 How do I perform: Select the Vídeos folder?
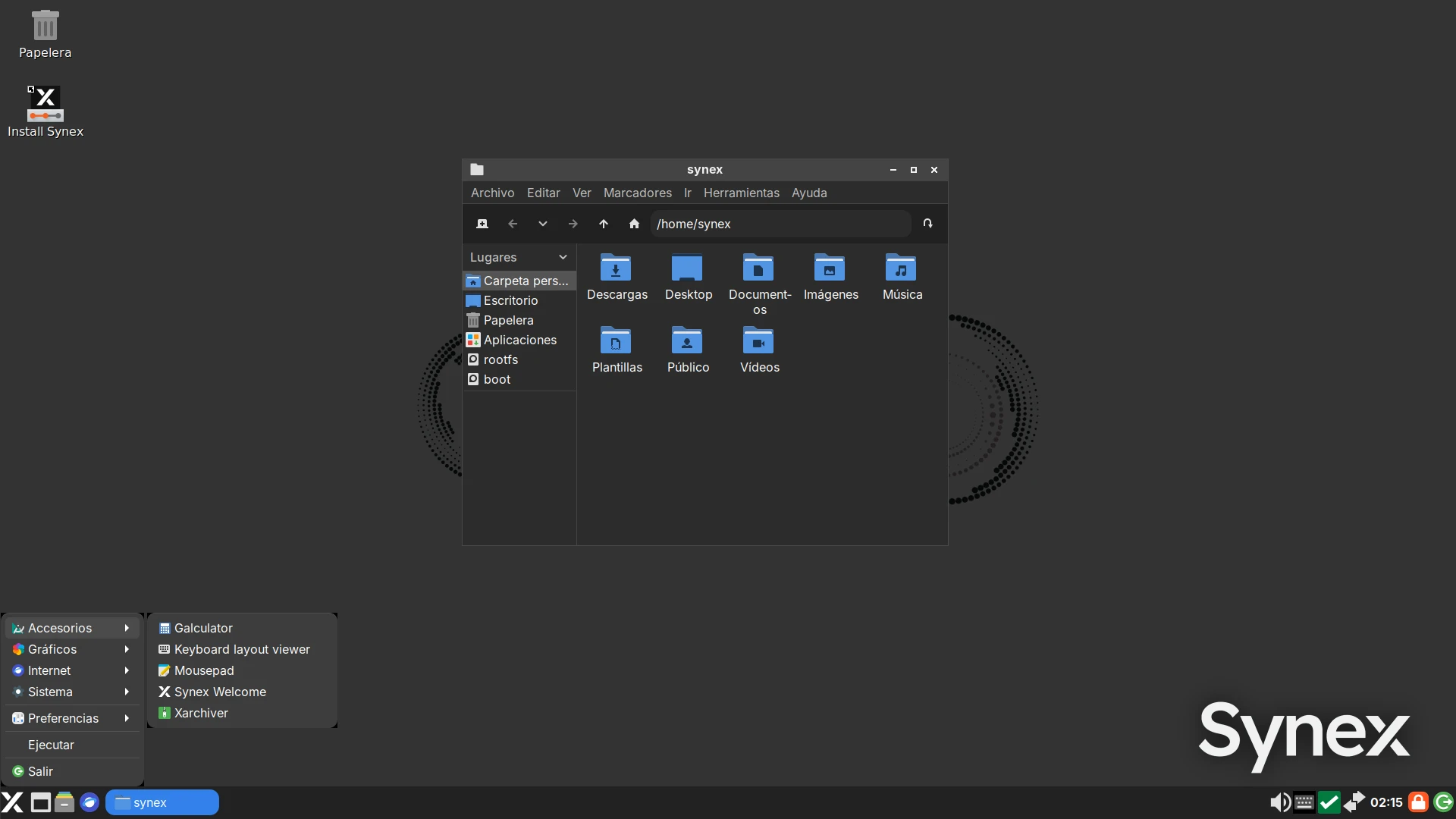[x=759, y=350]
